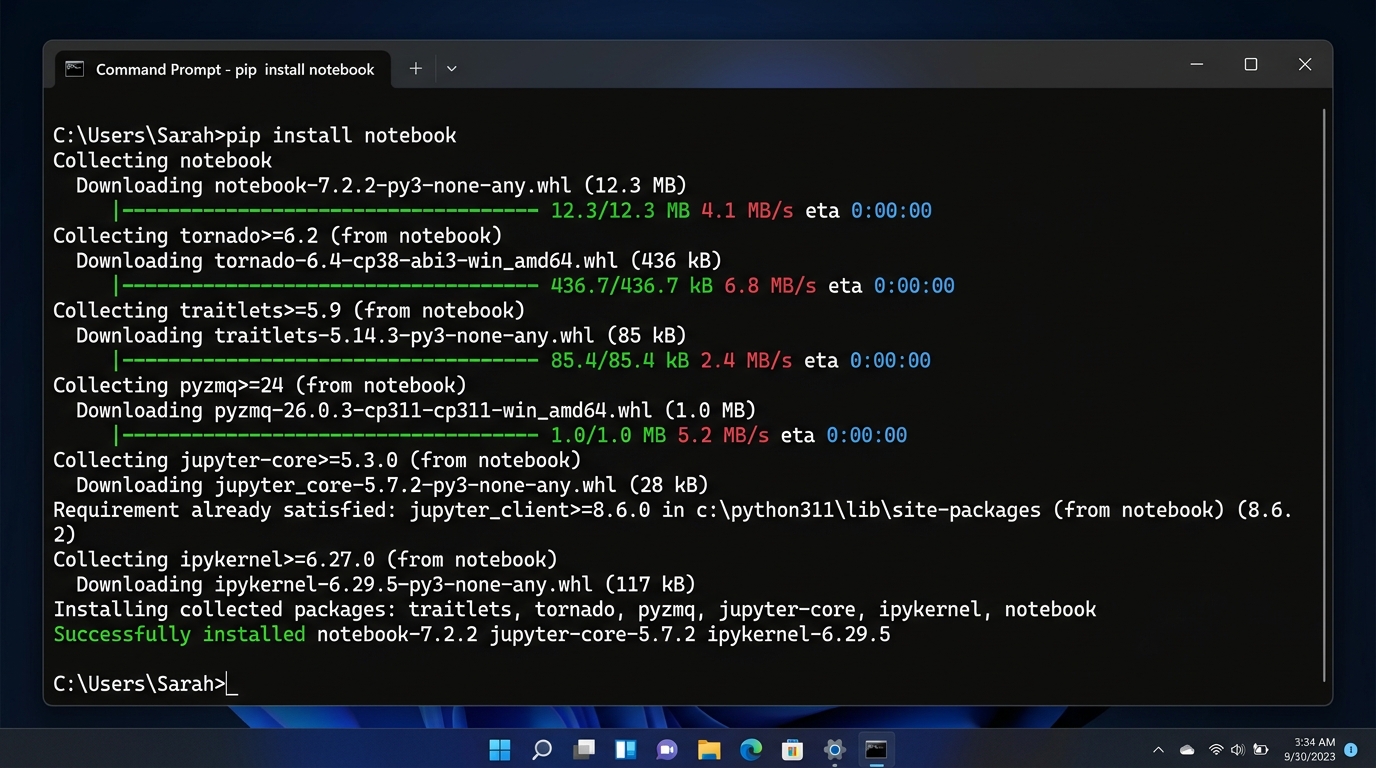Click green 'Successfully installed' text
Viewport: 1376px width, 768px height.
click(x=179, y=635)
